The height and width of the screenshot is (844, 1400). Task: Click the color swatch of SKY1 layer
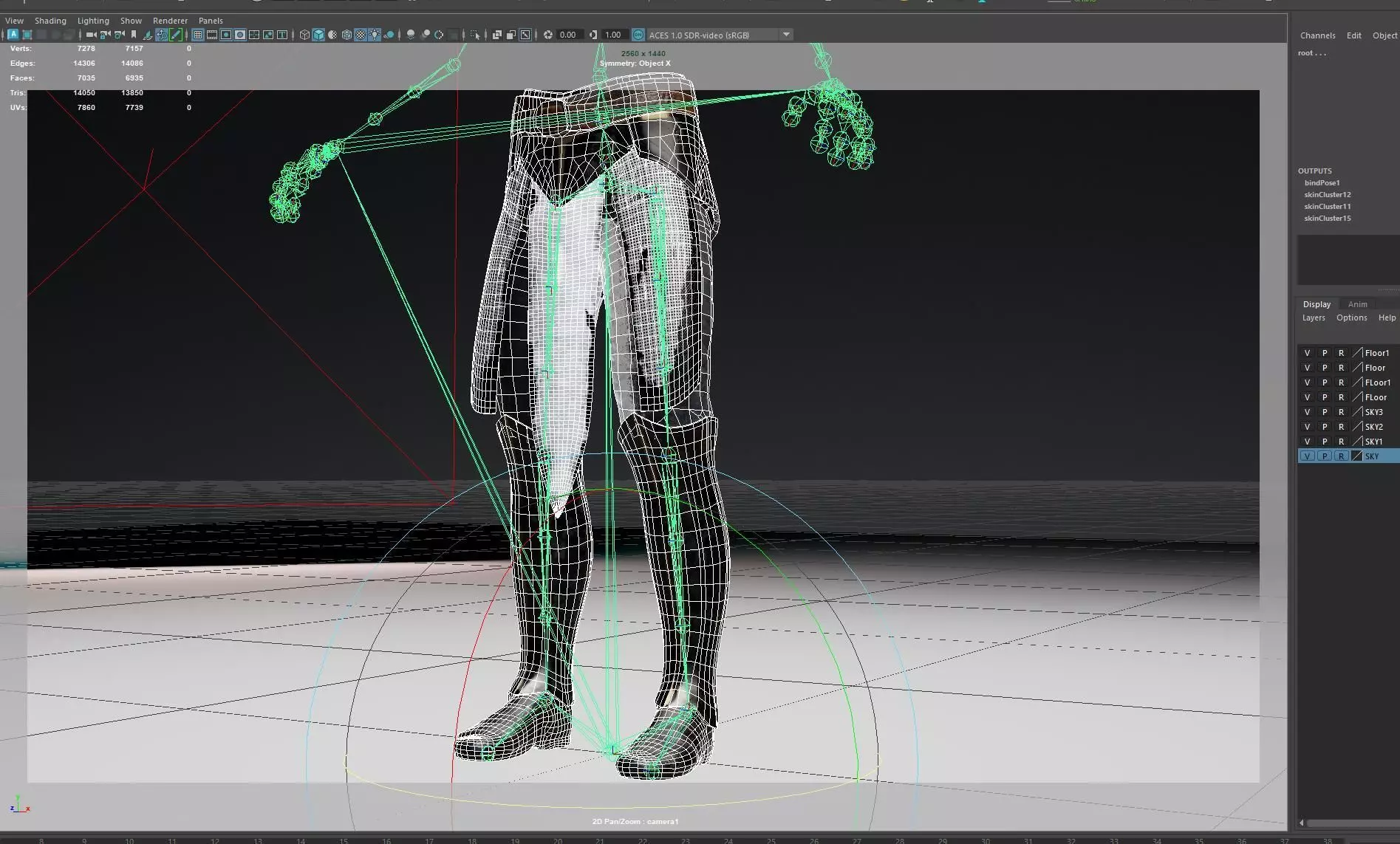1357,442
